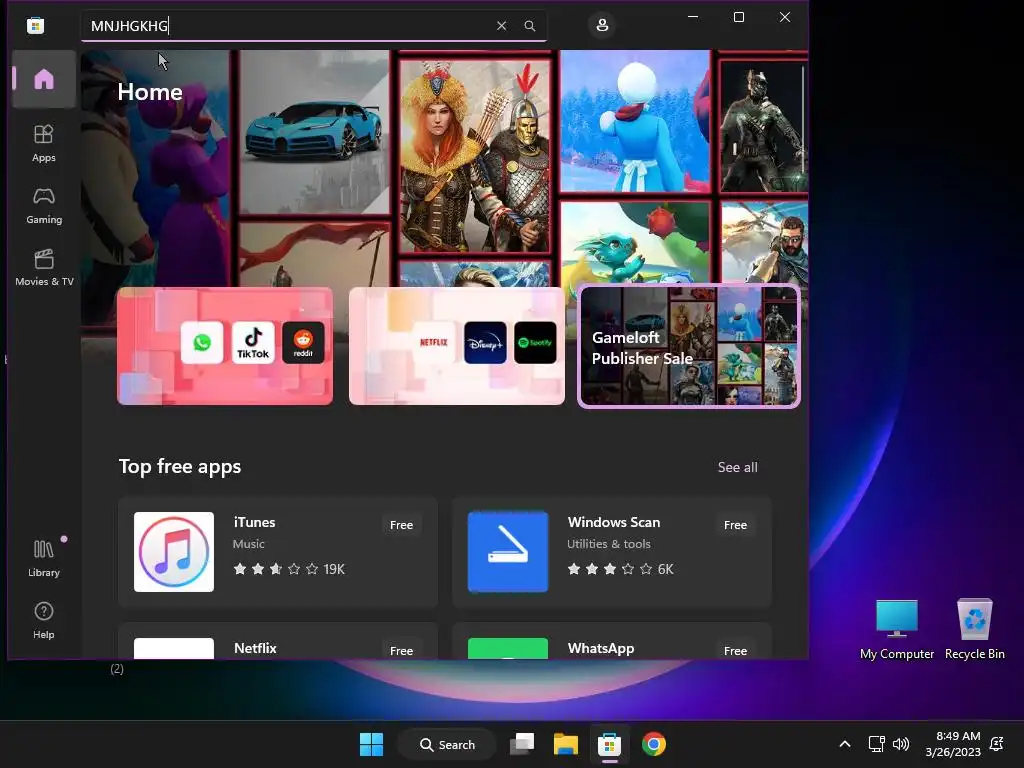Open the Home section in the sidebar

pyautogui.click(x=44, y=79)
